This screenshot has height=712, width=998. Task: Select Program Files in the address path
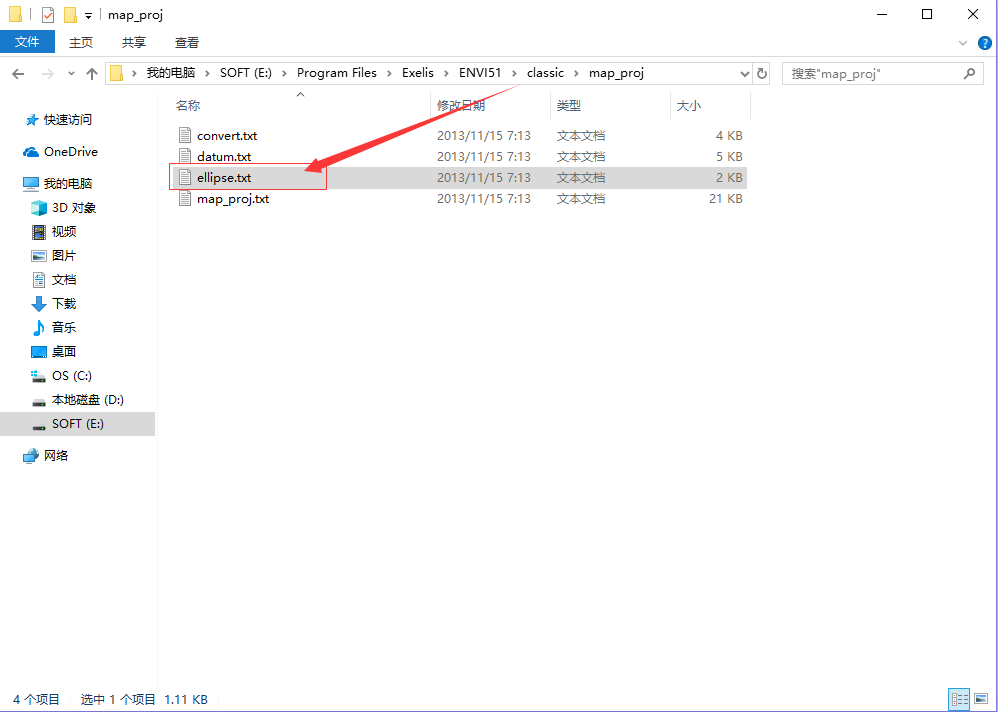click(337, 73)
